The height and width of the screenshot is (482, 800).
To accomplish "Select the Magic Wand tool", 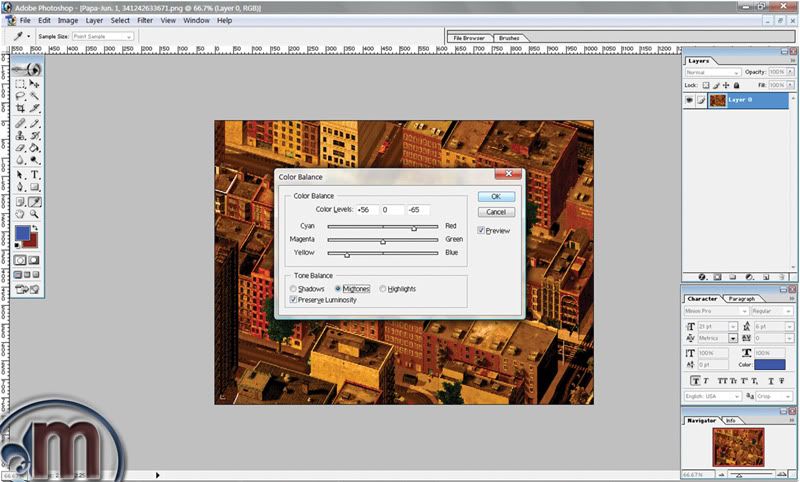I will click(x=34, y=96).
